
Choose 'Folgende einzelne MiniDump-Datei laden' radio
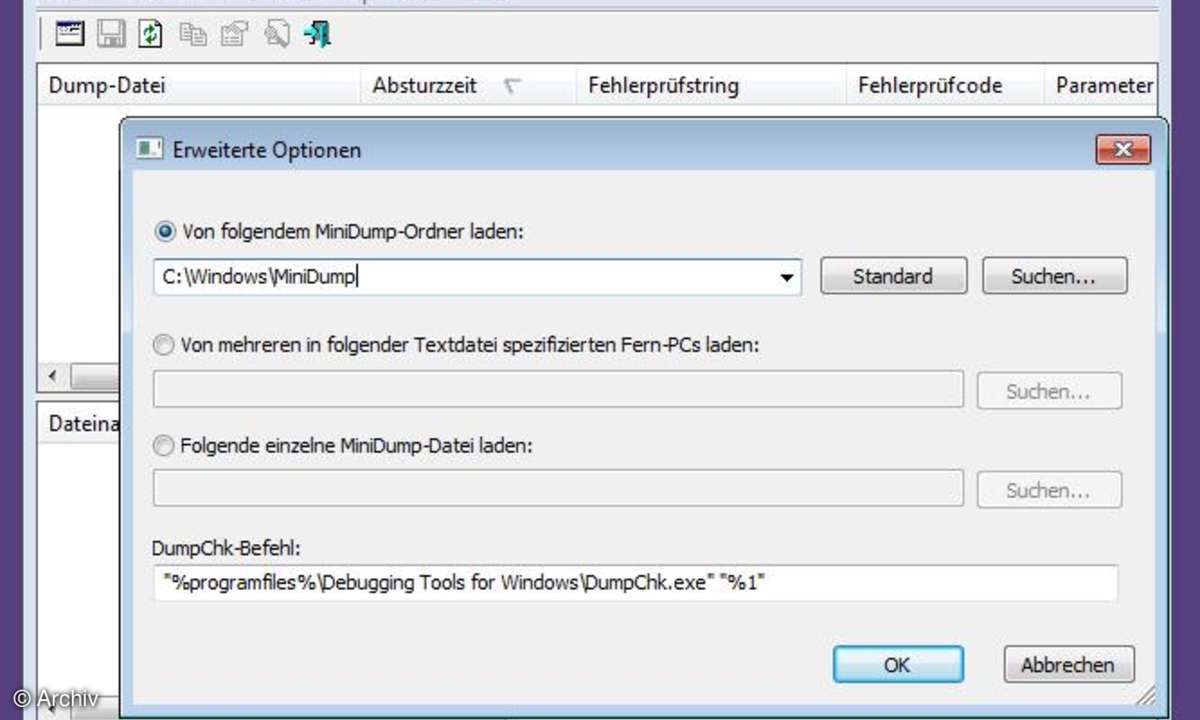[164, 447]
